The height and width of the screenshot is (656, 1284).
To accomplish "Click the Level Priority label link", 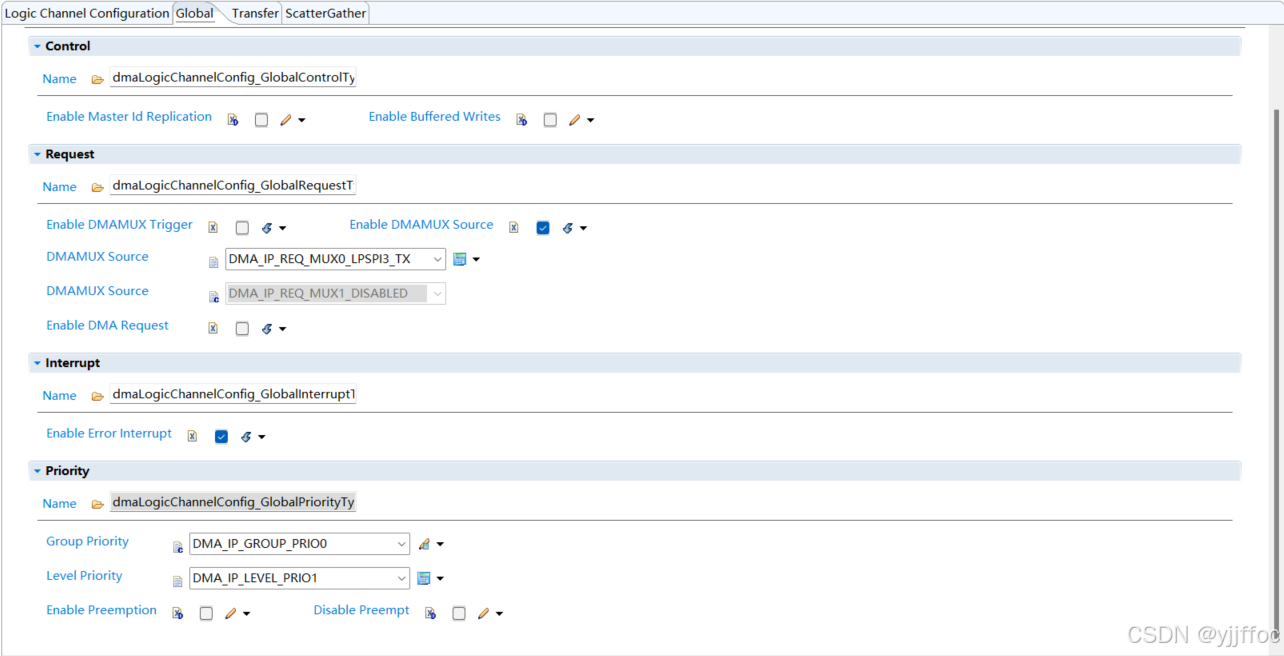I will pyautogui.click(x=84, y=575).
